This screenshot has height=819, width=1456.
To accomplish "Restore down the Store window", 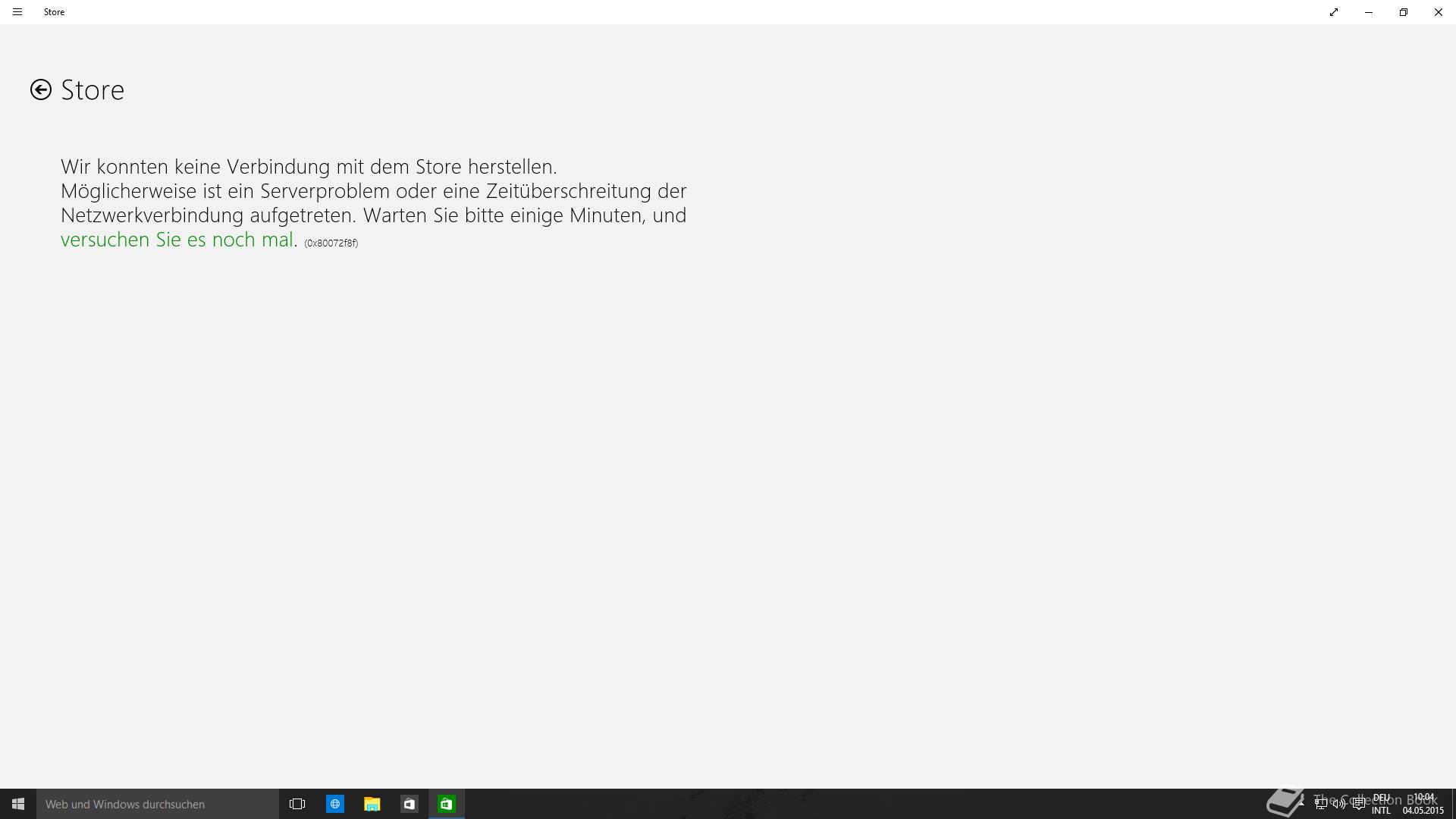I will click(x=1404, y=12).
